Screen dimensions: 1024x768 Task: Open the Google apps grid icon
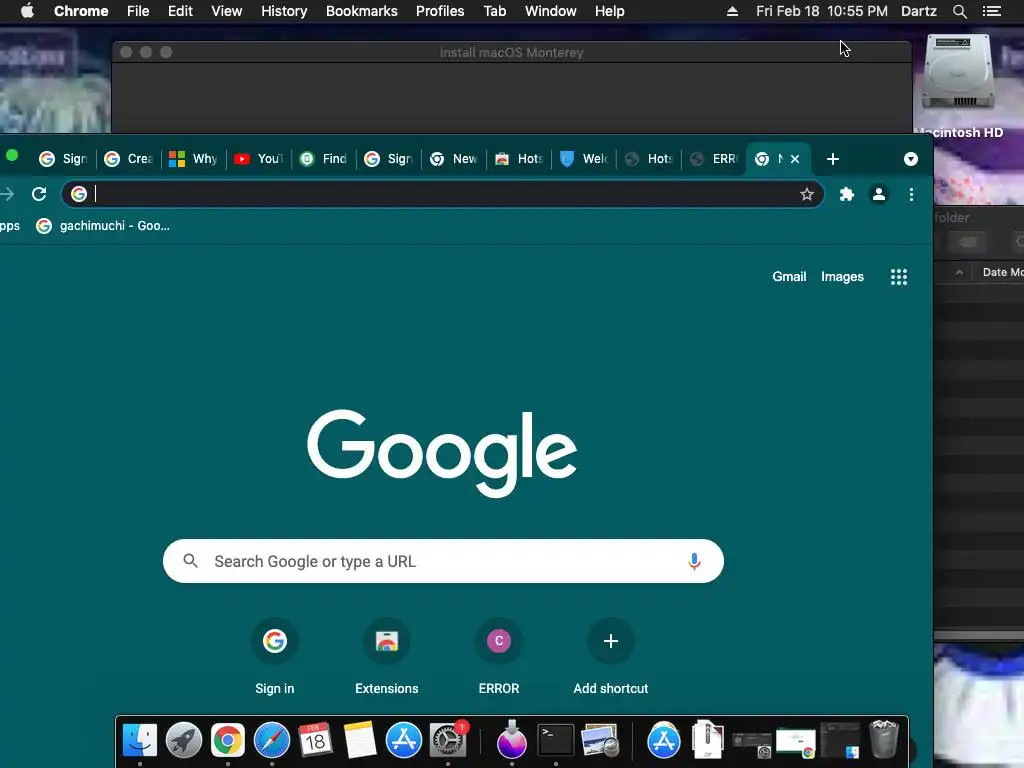point(899,277)
